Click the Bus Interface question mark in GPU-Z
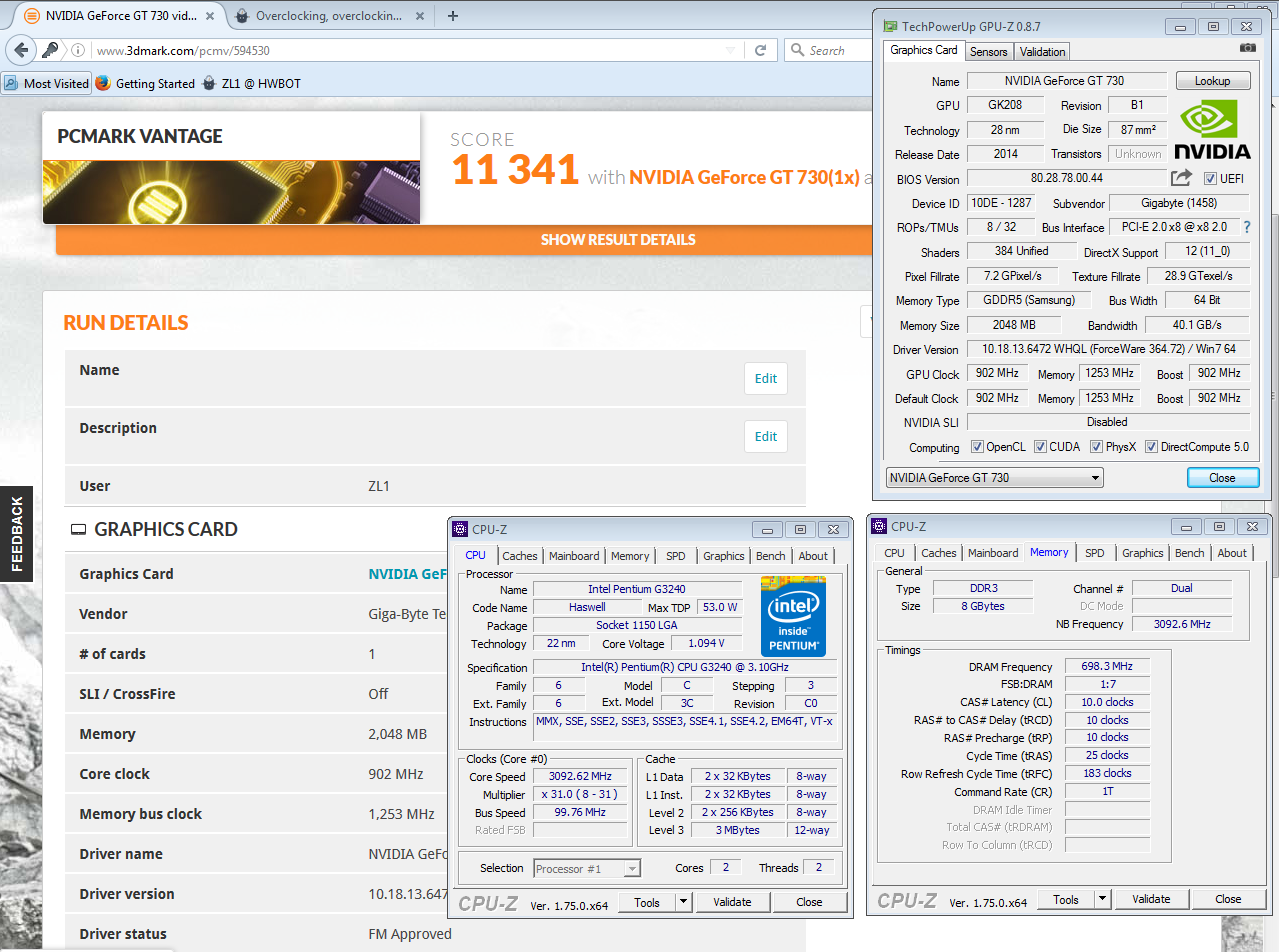This screenshot has width=1279, height=952. (1247, 227)
